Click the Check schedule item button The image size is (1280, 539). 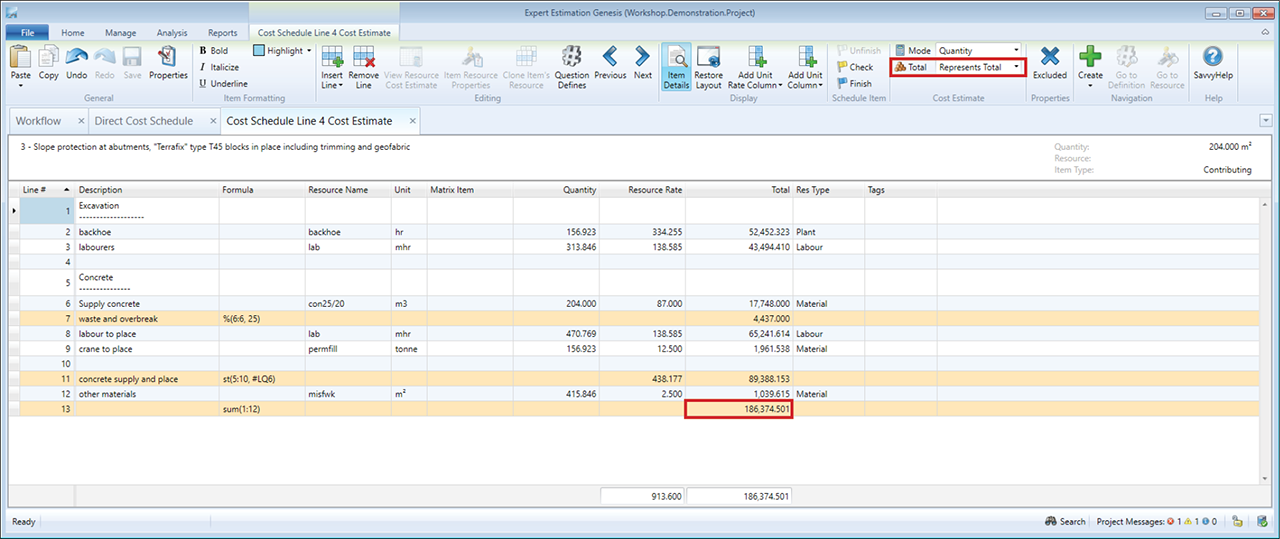855,67
